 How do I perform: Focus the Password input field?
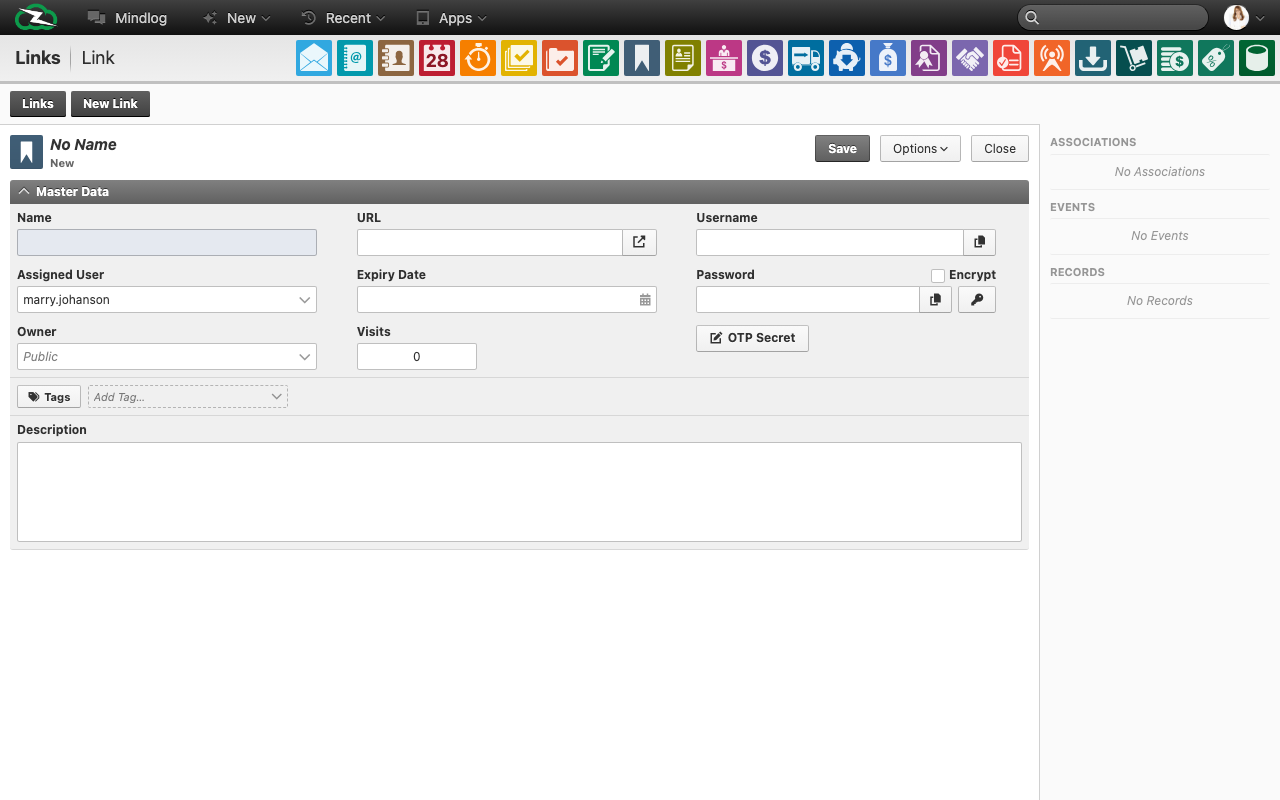[x=808, y=299]
